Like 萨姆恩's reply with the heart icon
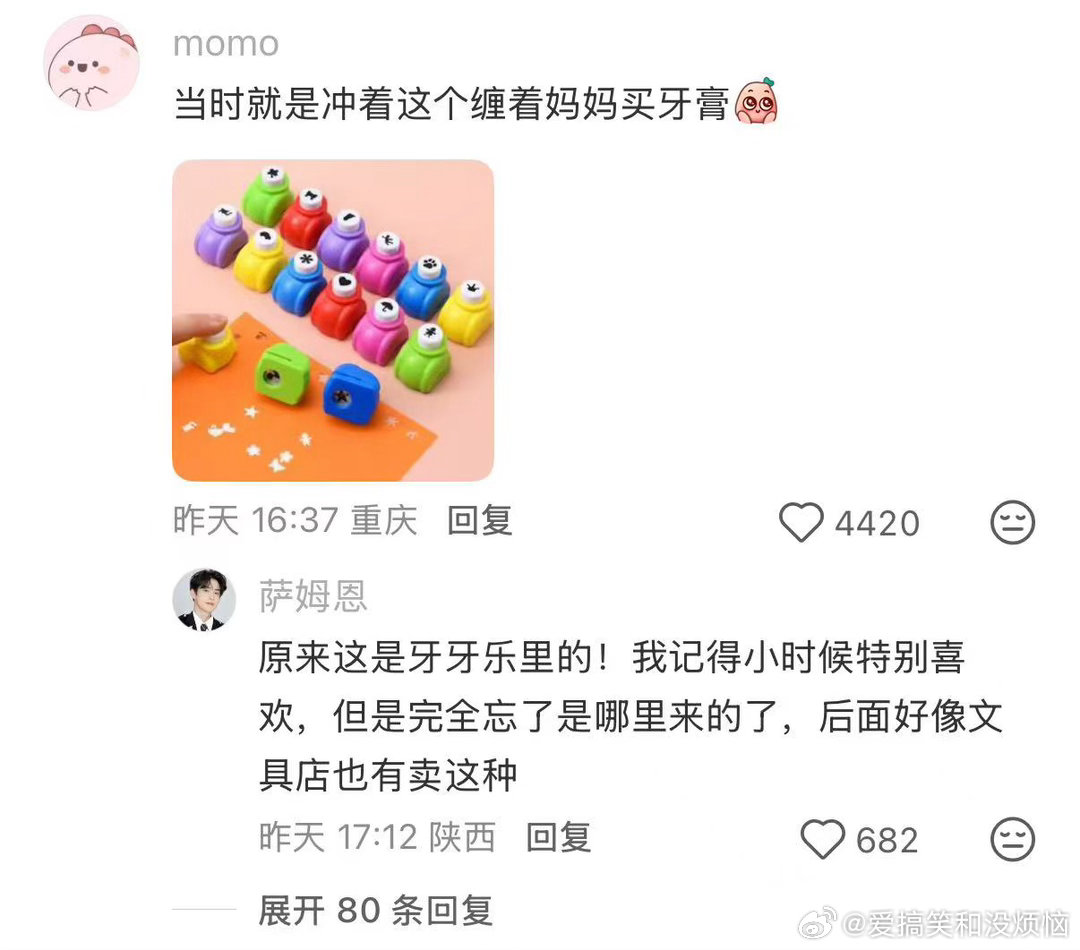The image size is (1080, 950). point(822,839)
